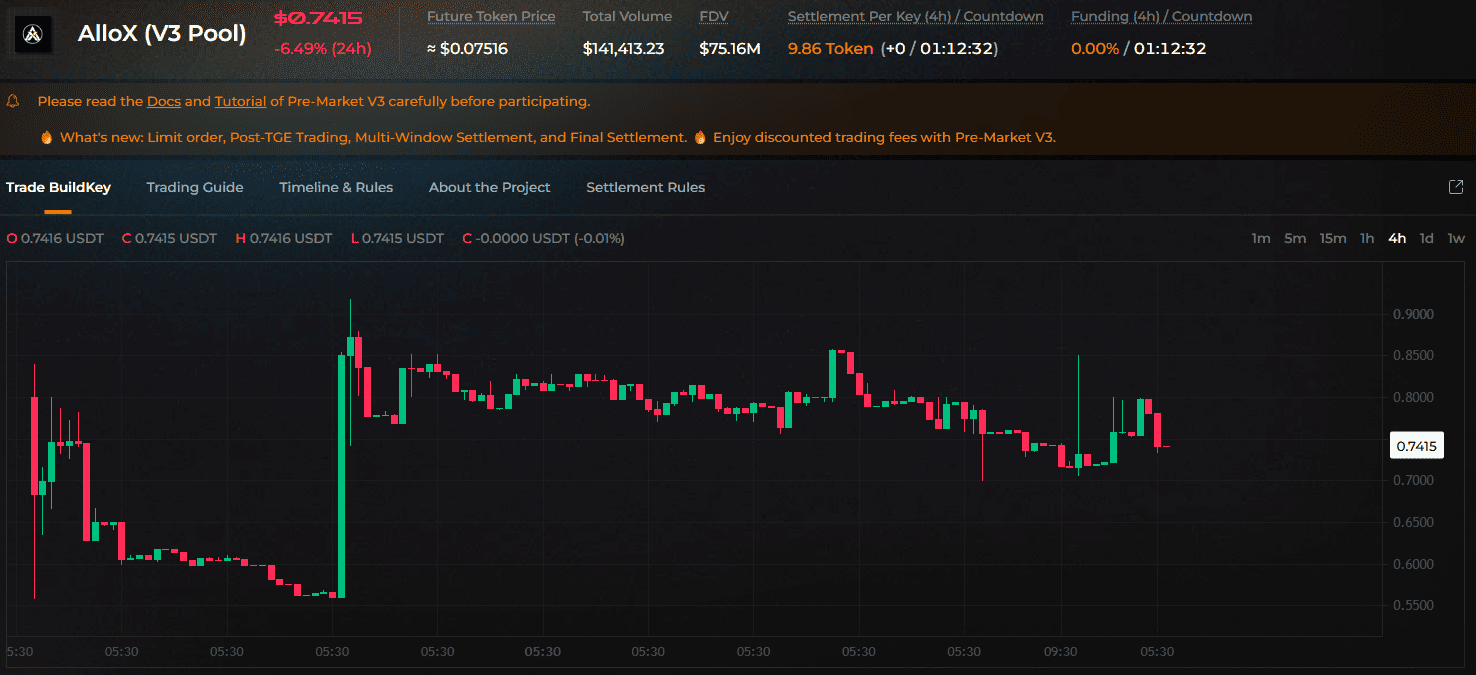Set chart interval to 1m
The image size is (1476, 675).
tap(1261, 238)
